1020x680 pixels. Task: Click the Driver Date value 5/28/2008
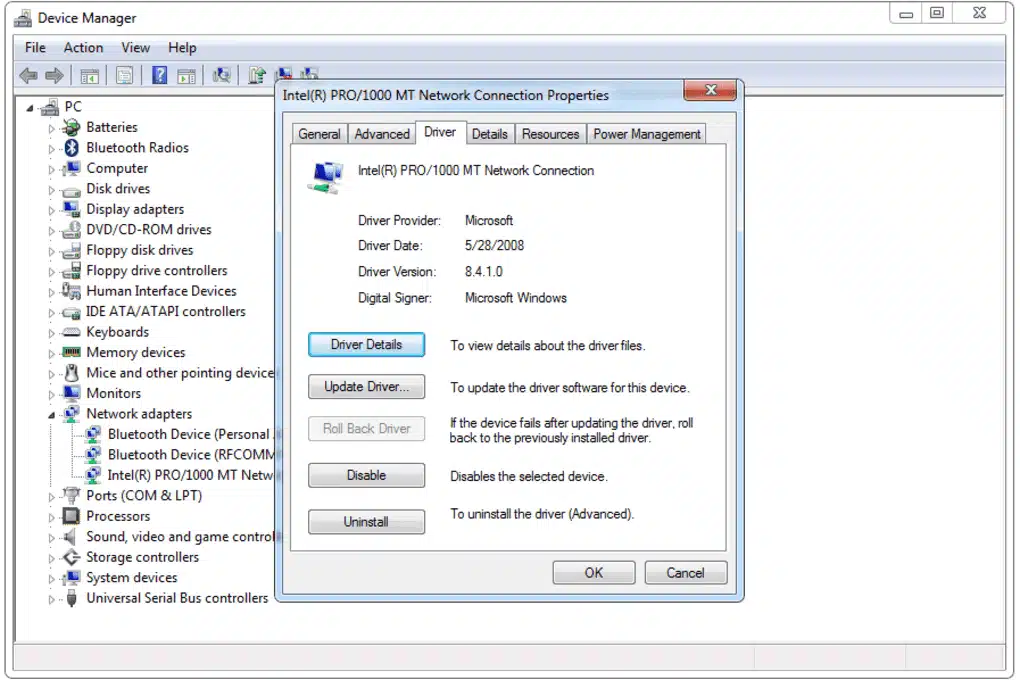(494, 245)
